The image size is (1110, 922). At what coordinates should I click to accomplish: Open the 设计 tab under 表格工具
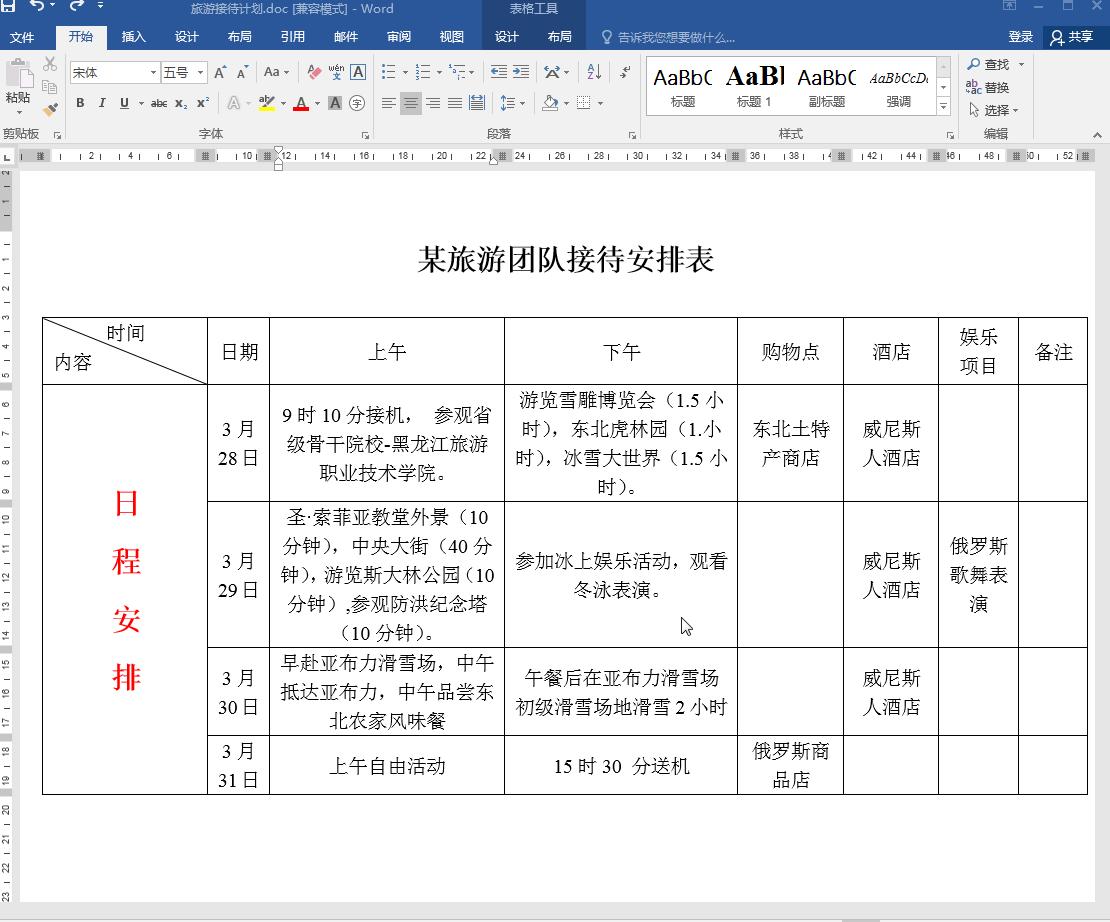506,36
